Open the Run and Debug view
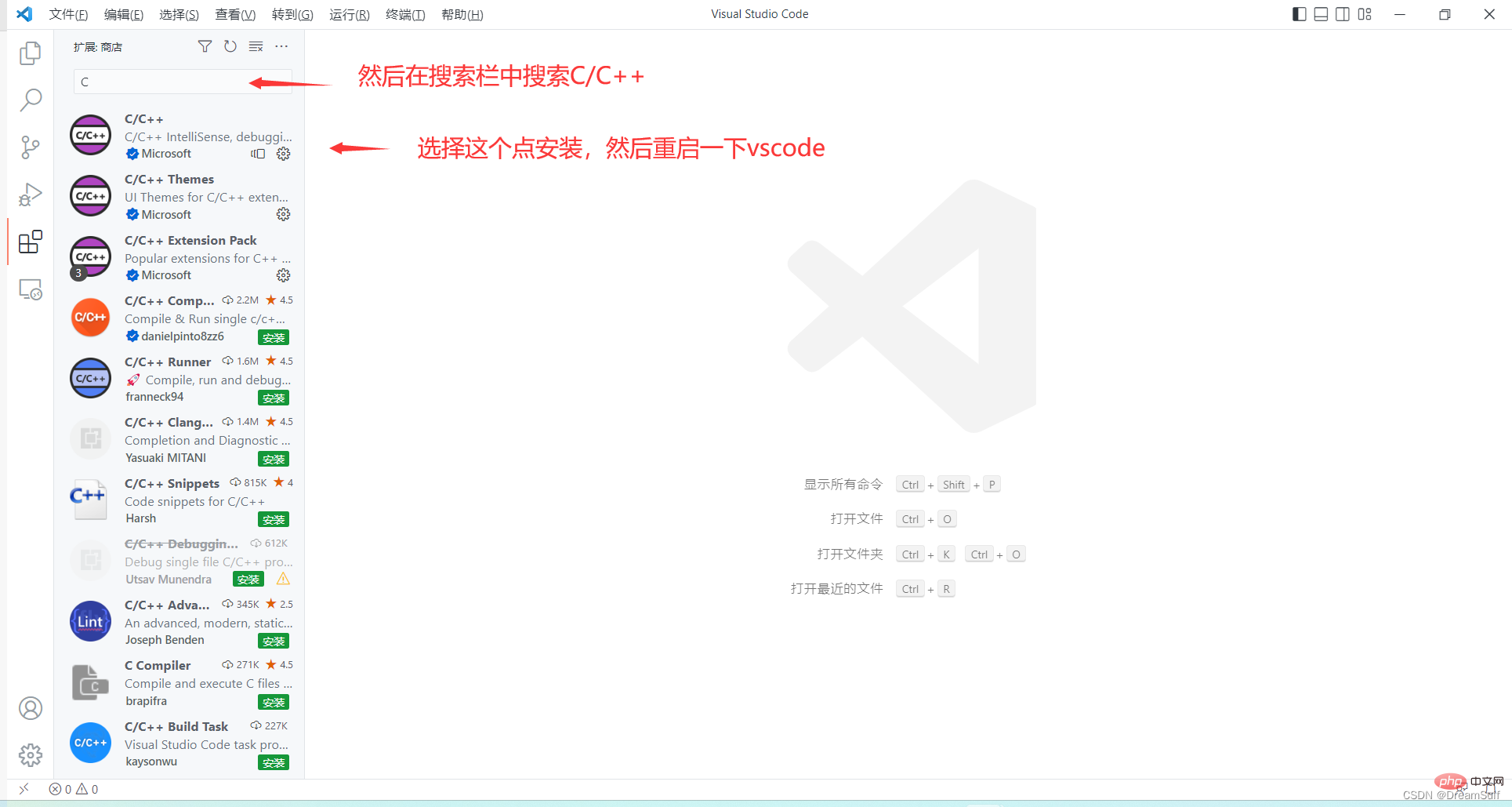 pyautogui.click(x=30, y=194)
